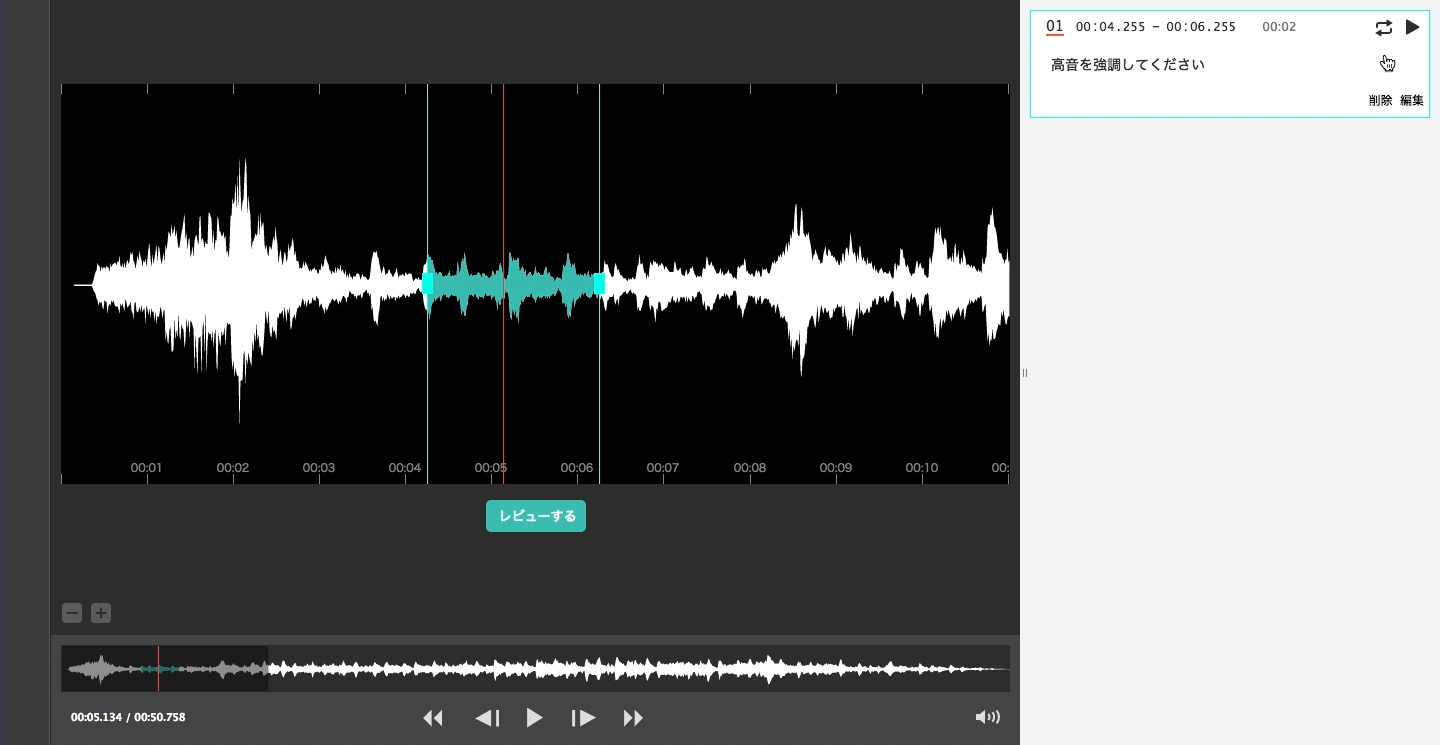The image size is (1440, 745).
Task: Zoom out the waveform with minus button
Action: pyautogui.click(x=72, y=613)
